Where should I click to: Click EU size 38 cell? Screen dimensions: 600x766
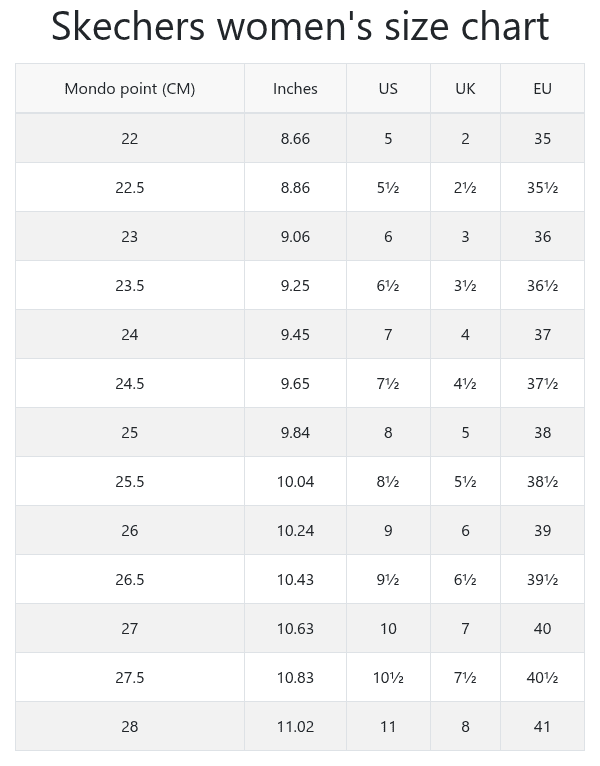pos(542,432)
